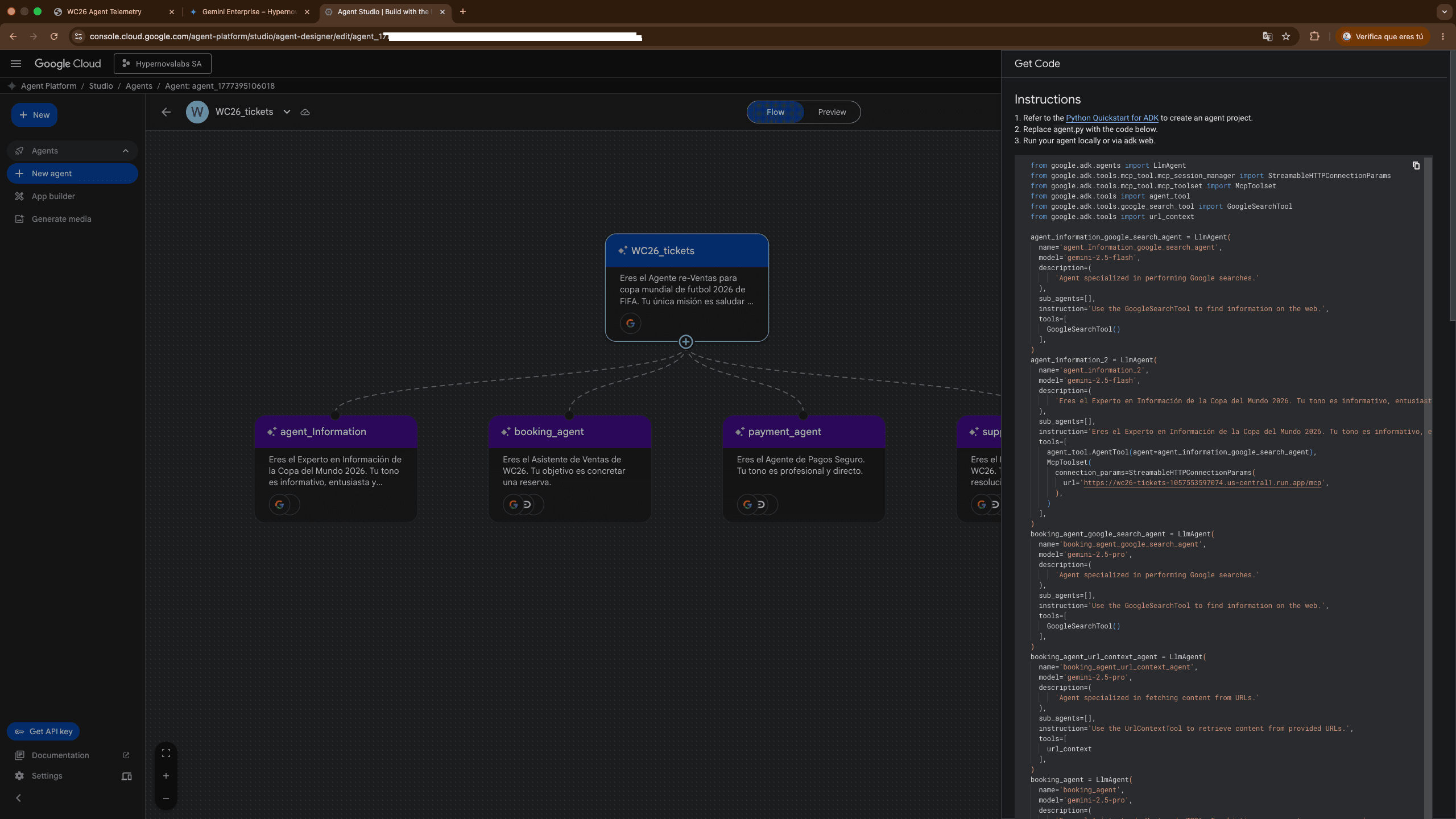Switch to the Preview view
Screen dimensions: 1456x819
click(x=832, y=112)
